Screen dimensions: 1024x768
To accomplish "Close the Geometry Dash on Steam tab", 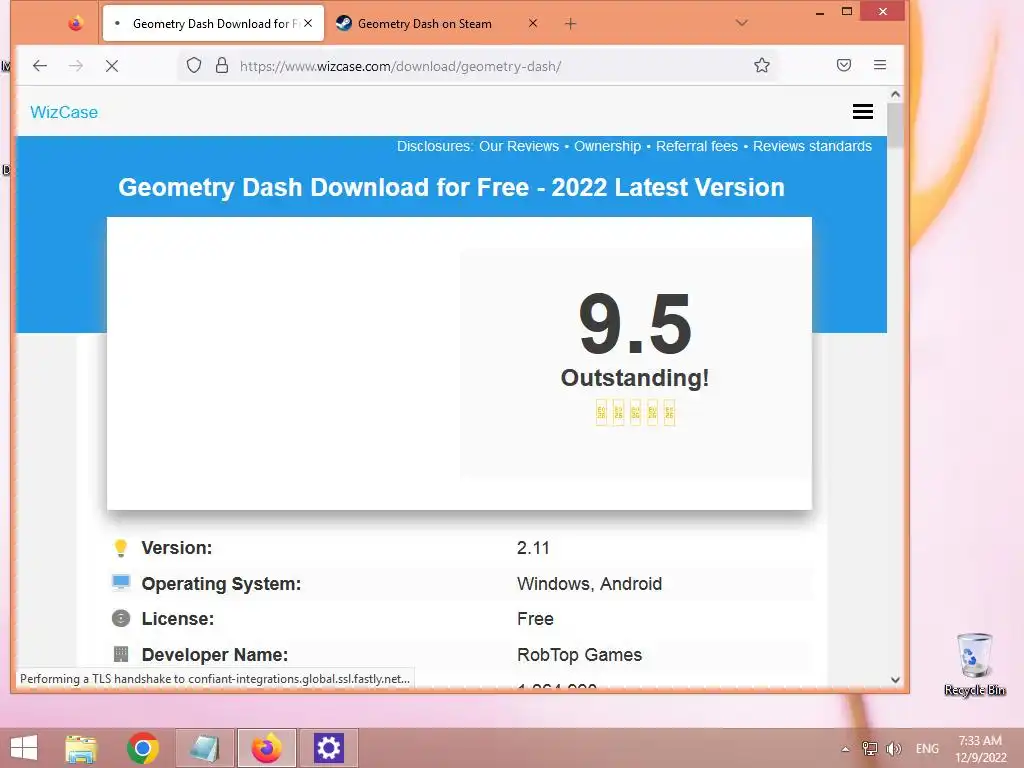I will click(533, 24).
